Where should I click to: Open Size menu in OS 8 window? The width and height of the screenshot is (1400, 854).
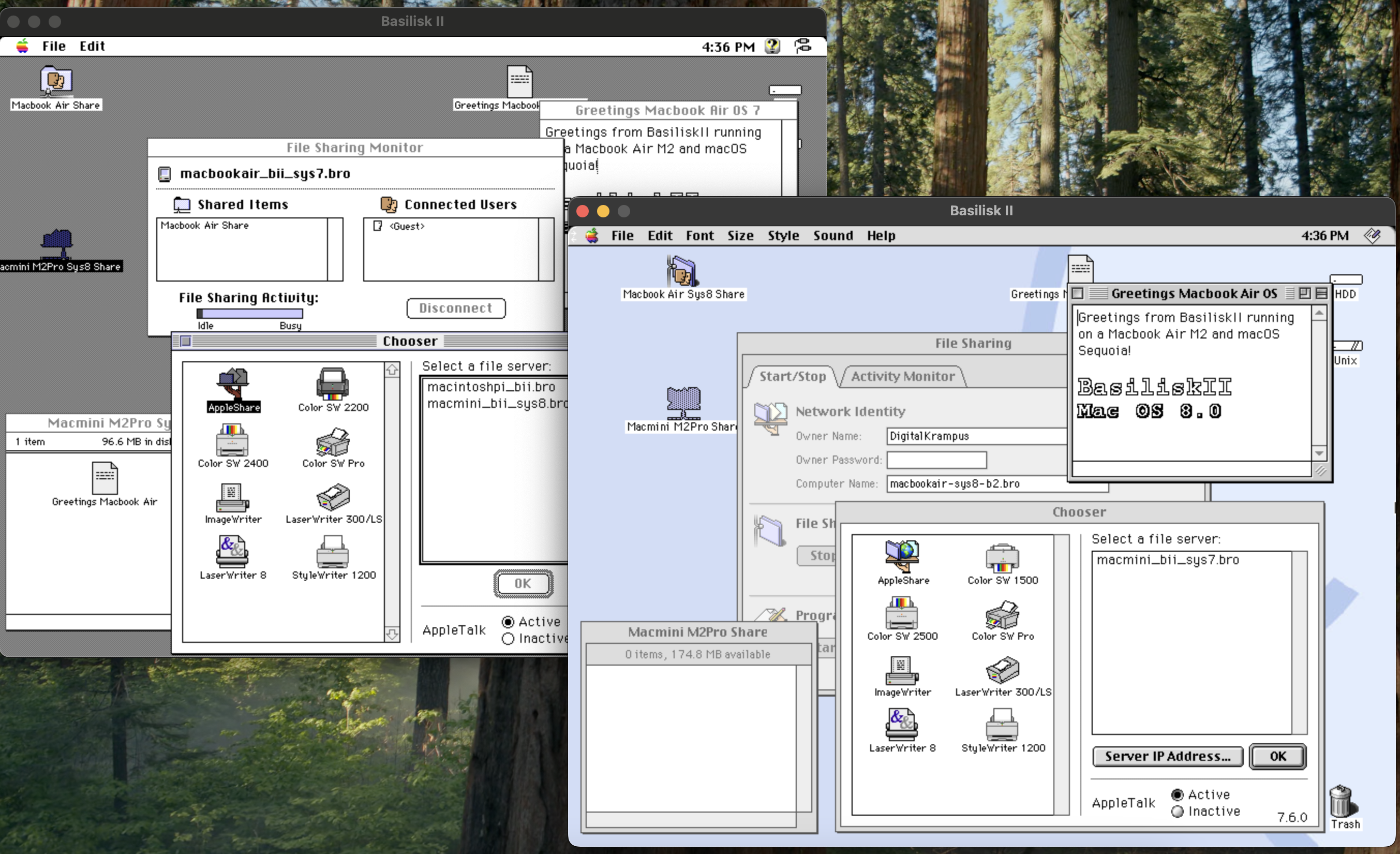coord(740,235)
